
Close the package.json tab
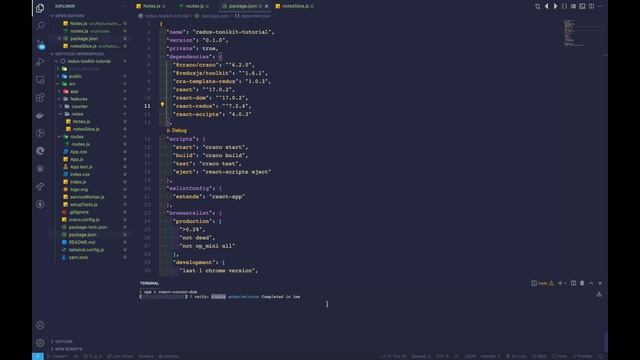(x=267, y=6)
